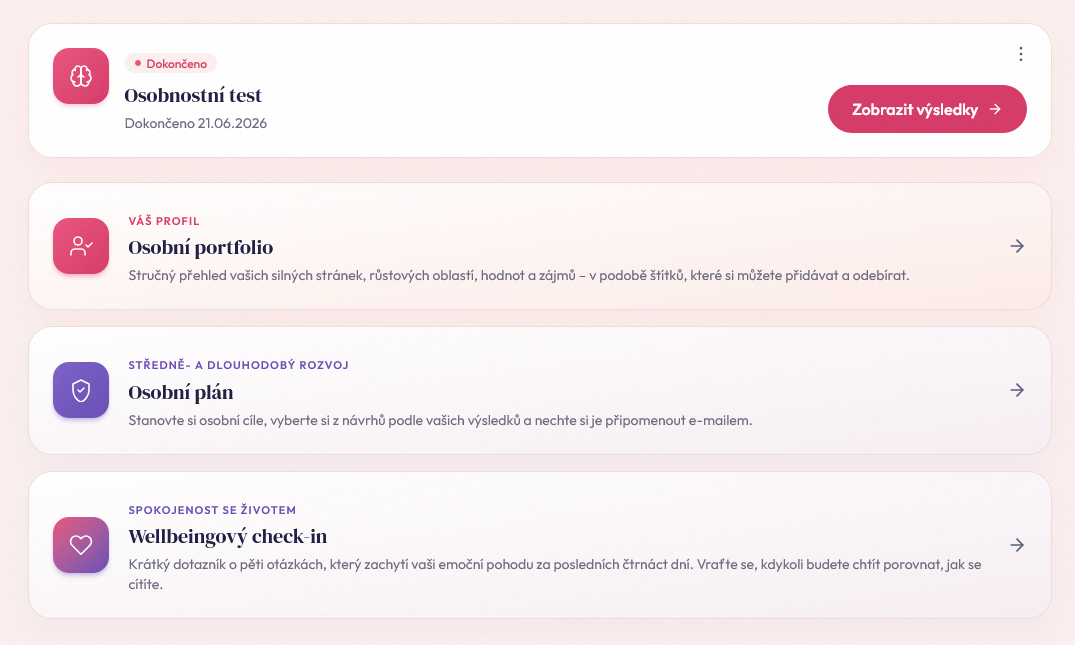Click the arrow inside Zobrazit výsledky button
Screen dimensions: 1075x645
(x=995, y=109)
